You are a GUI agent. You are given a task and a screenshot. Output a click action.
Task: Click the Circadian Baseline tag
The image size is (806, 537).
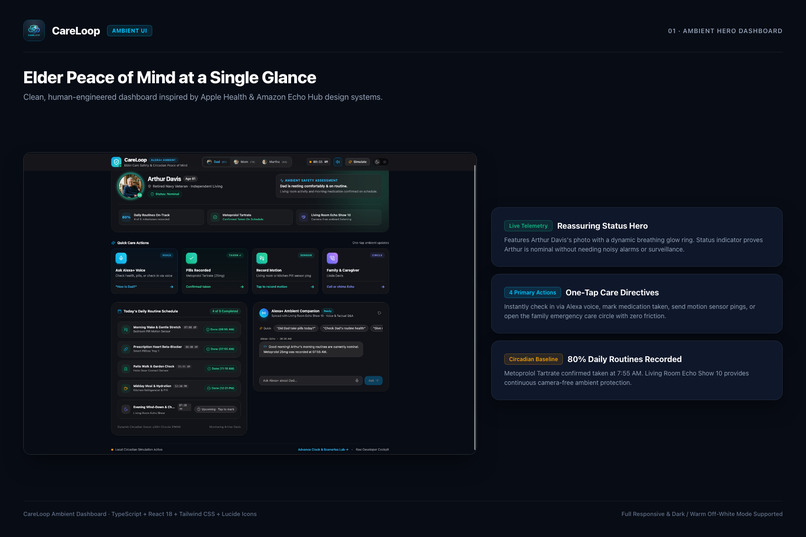coord(533,359)
